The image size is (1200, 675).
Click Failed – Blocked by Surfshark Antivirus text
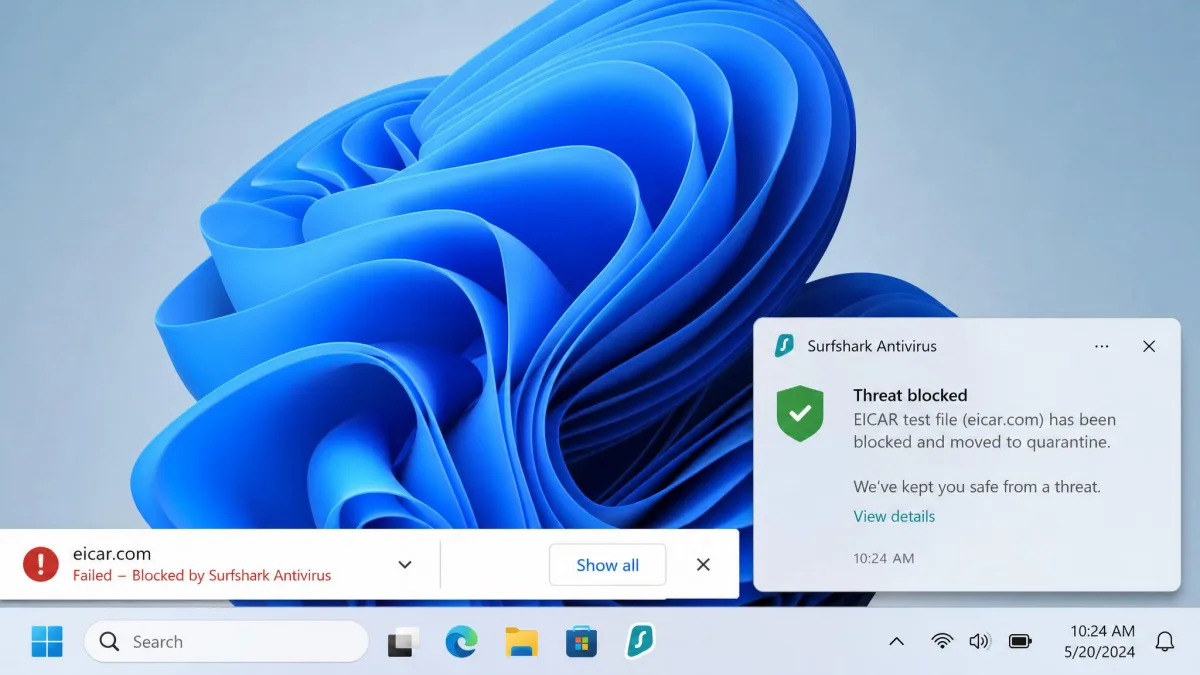coord(202,575)
